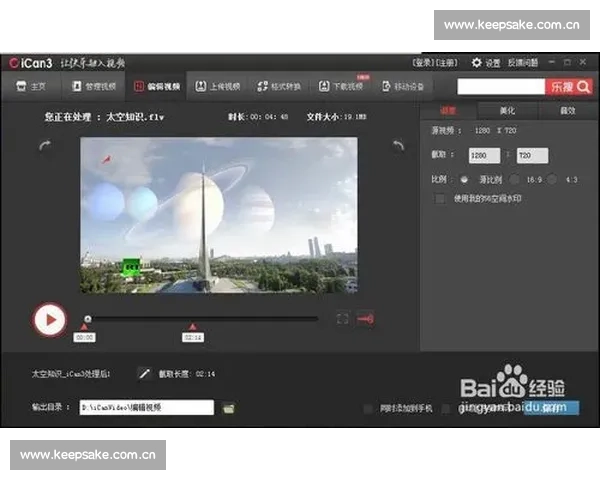Switch to the 音效 sound effects panel tab

[x=568, y=111]
